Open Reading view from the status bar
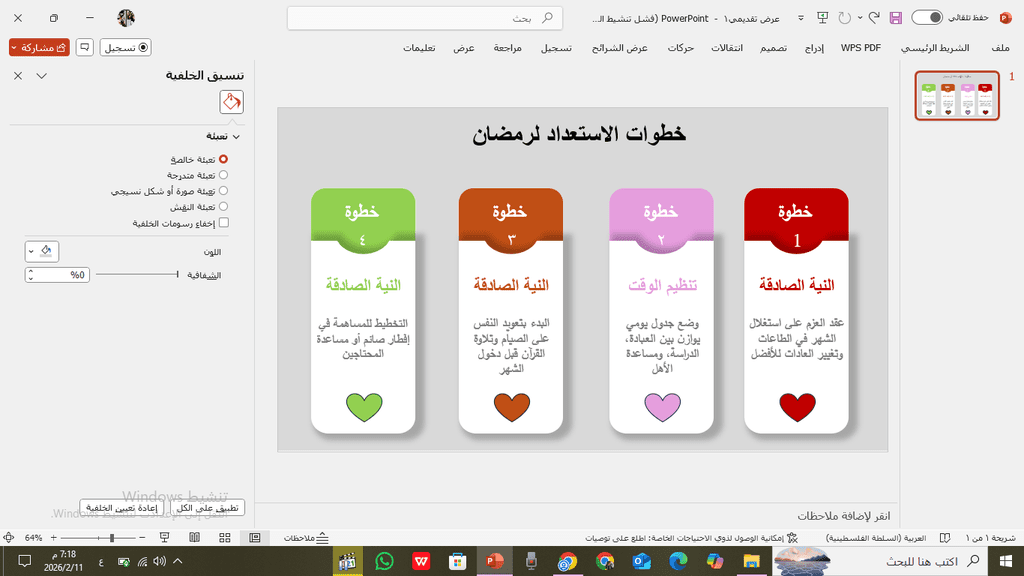 (x=195, y=537)
